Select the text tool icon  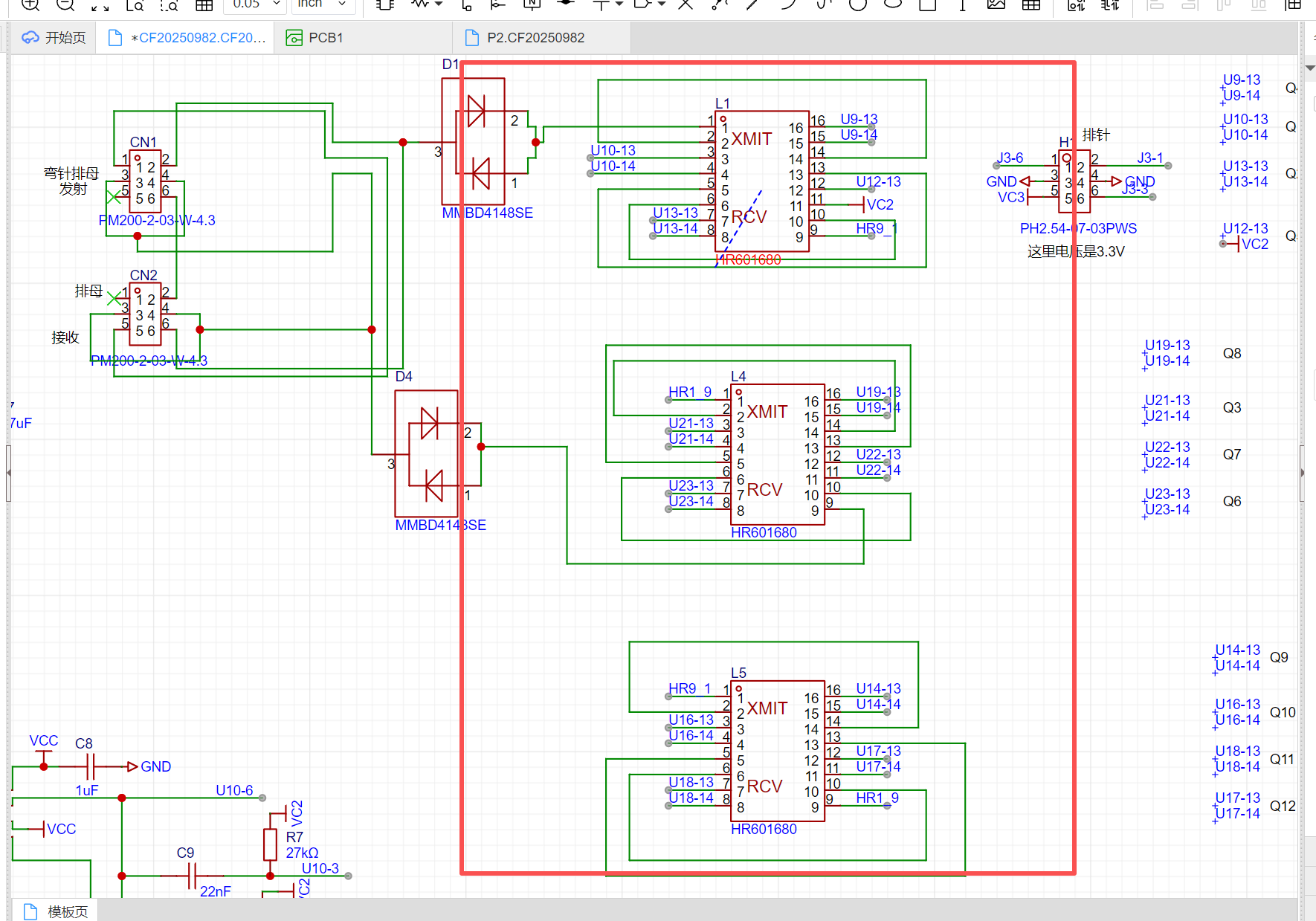962,5
